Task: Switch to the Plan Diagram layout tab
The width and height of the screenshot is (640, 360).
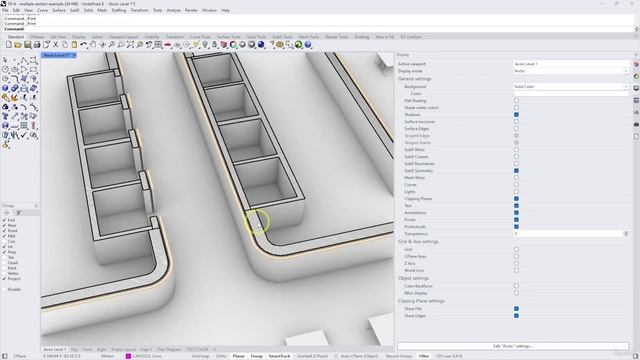Action: (169, 349)
